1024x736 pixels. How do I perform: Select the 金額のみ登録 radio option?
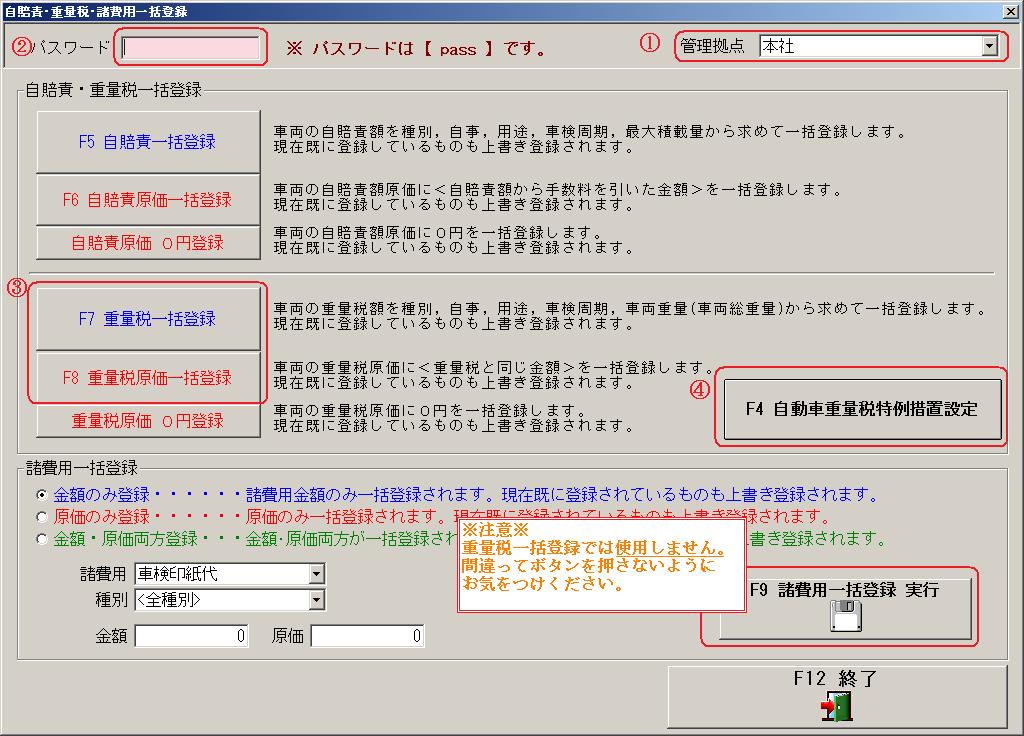point(42,495)
